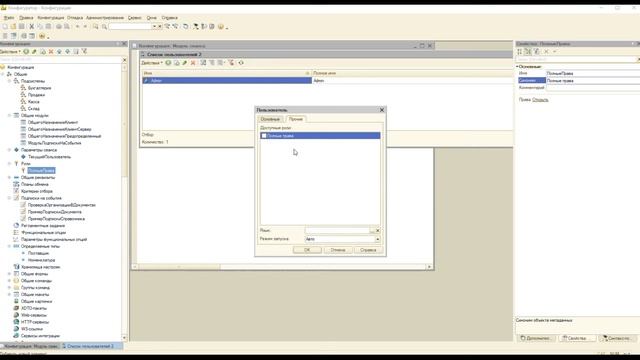640x360 pixels.
Task: Select ТекущийПользователь session parameter
Action: [49, 157]
